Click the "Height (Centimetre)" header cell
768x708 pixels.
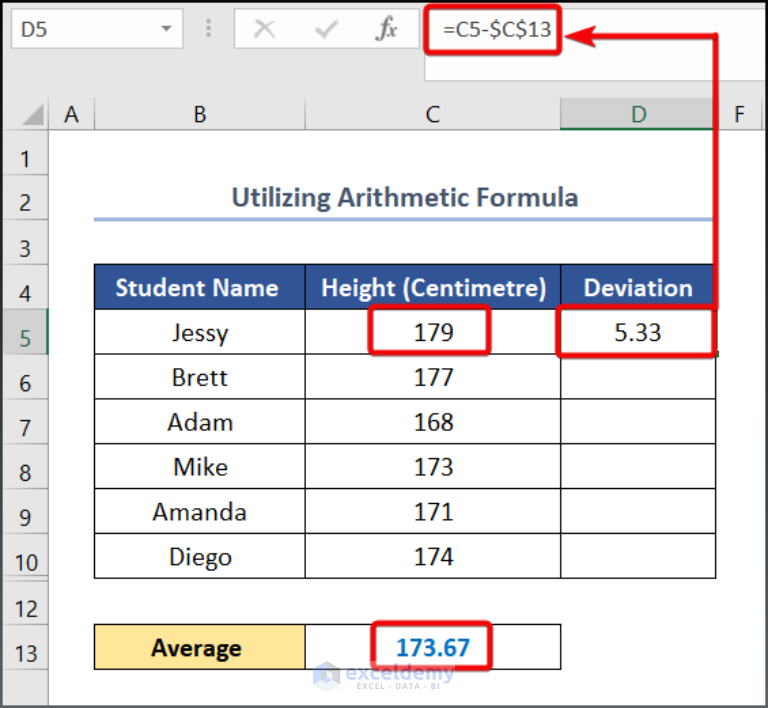point(432,287)
